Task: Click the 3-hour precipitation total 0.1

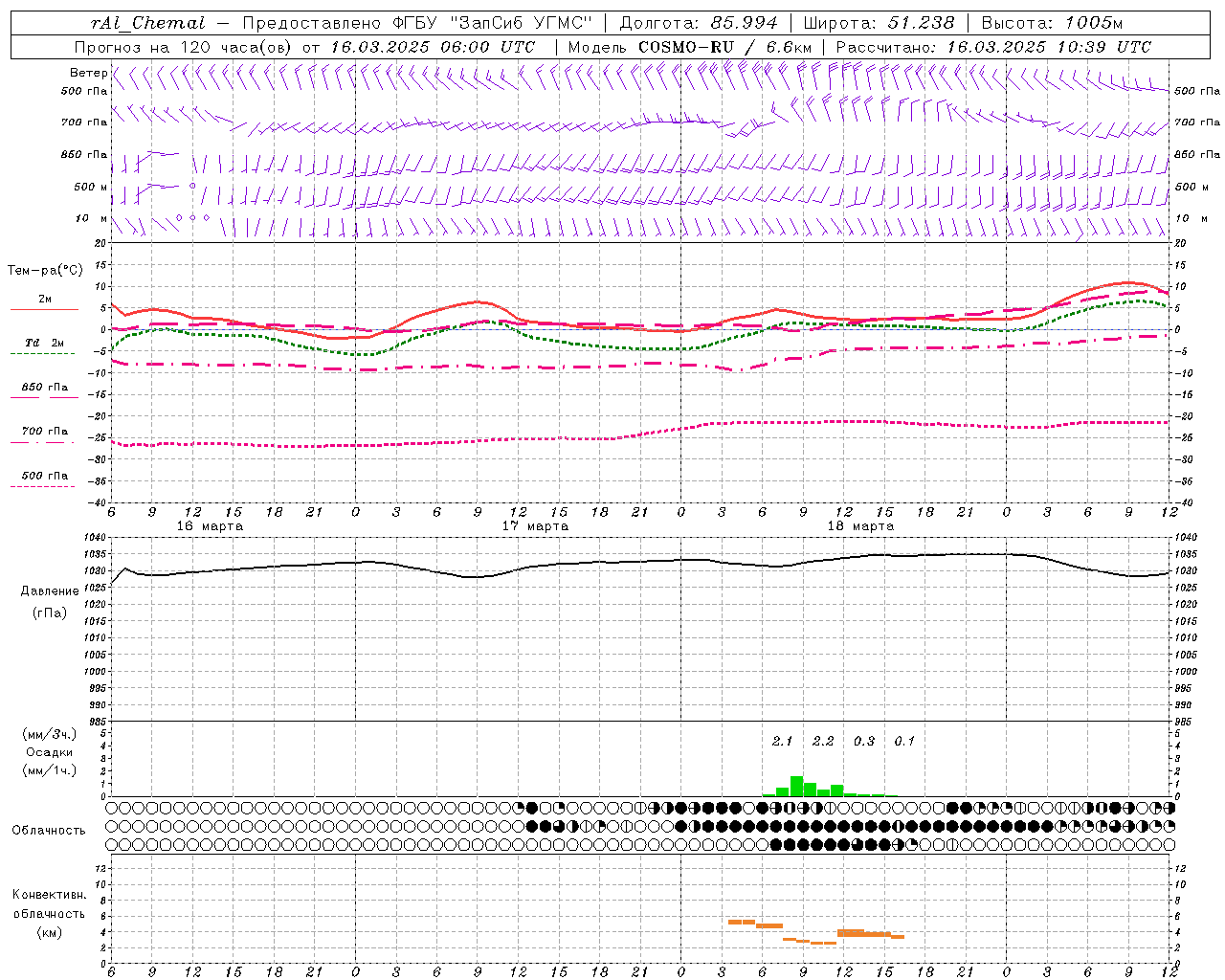Action: pyautogui.click(x=904, y=741)
